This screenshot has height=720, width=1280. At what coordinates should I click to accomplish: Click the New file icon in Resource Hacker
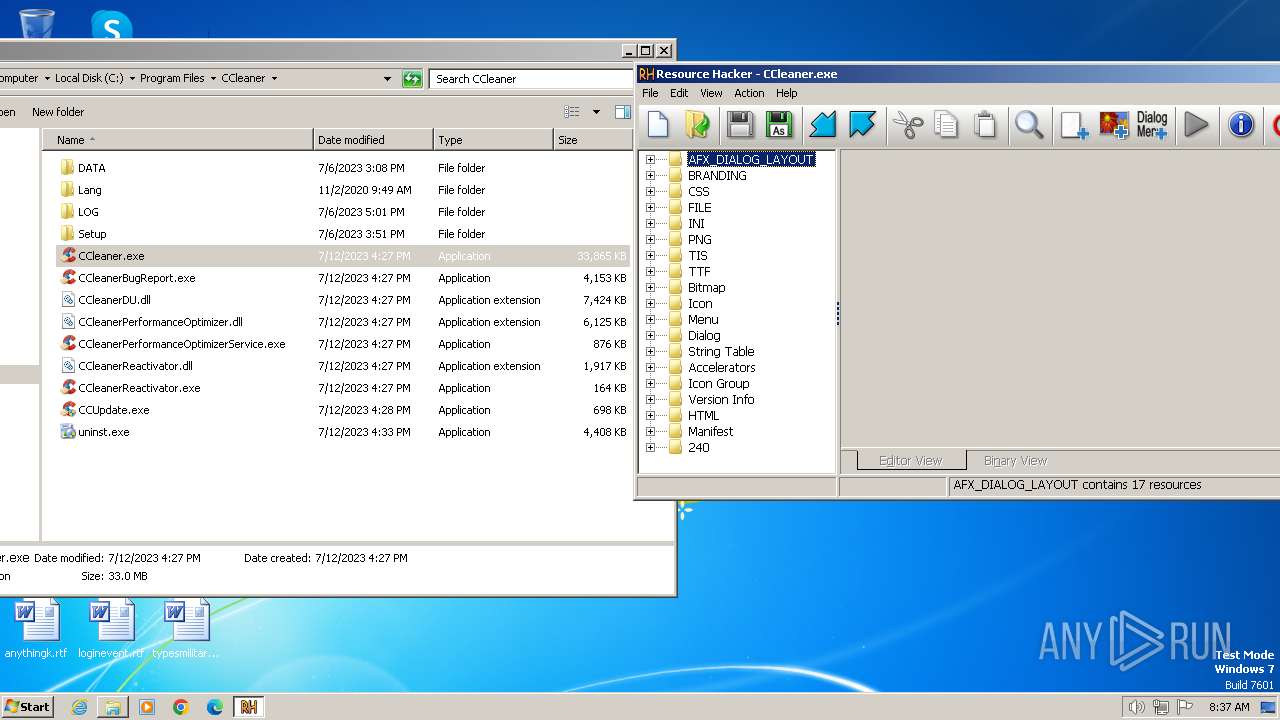pos(658,125)
